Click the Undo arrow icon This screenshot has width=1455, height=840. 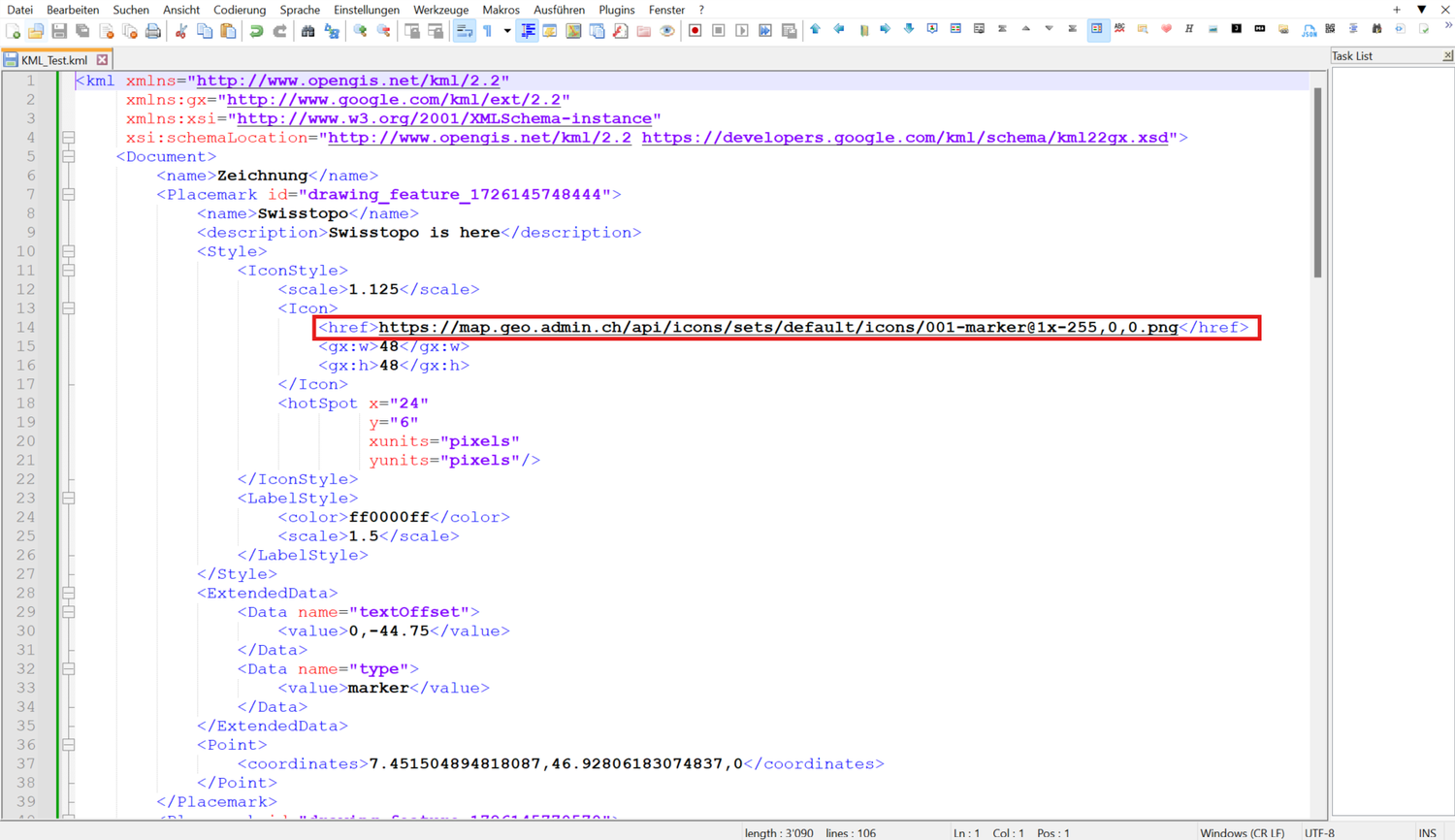[x=256, y=31]
